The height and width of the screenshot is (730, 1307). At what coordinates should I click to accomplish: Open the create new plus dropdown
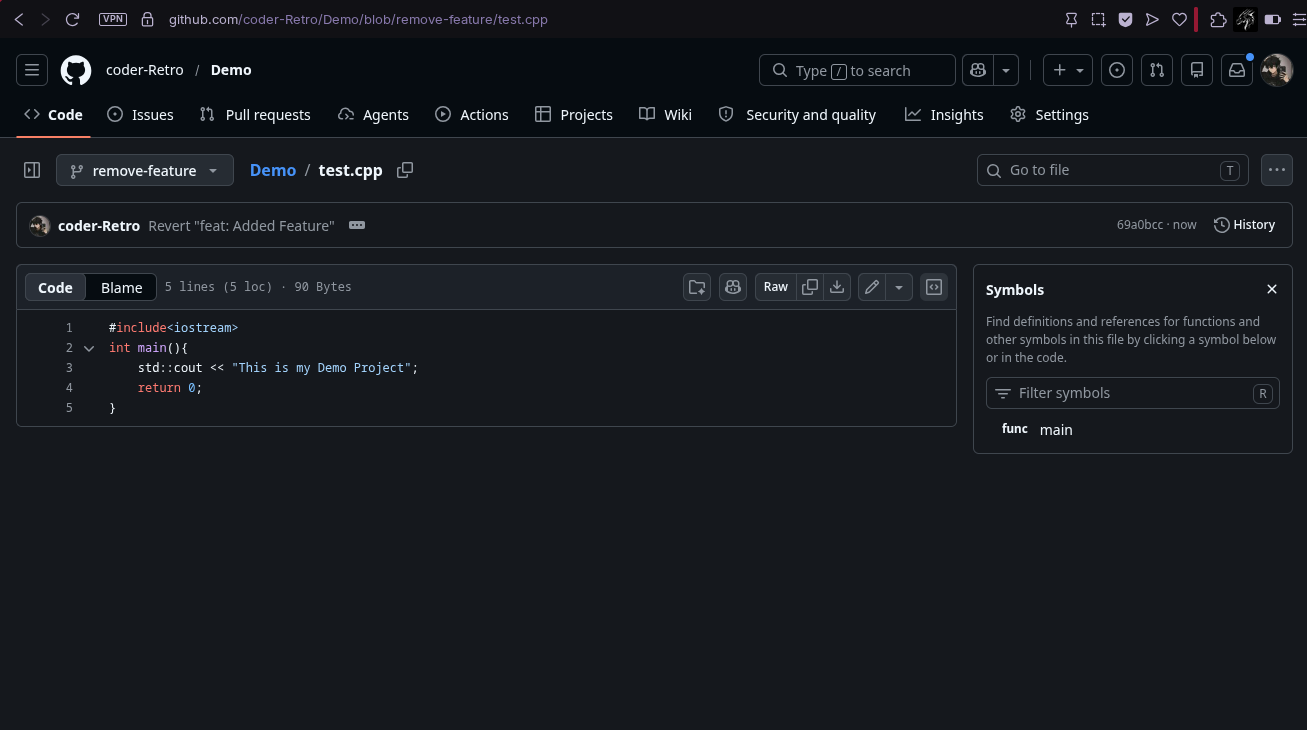1068,70
